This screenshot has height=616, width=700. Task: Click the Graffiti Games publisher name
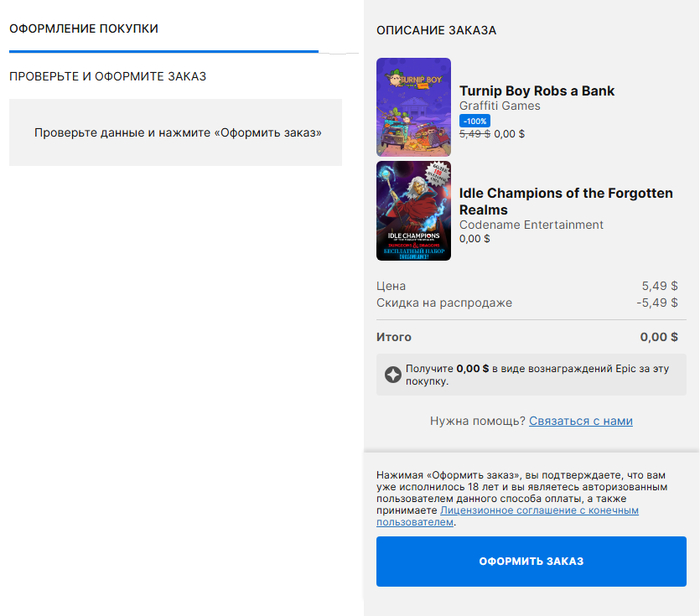point(500,106)
